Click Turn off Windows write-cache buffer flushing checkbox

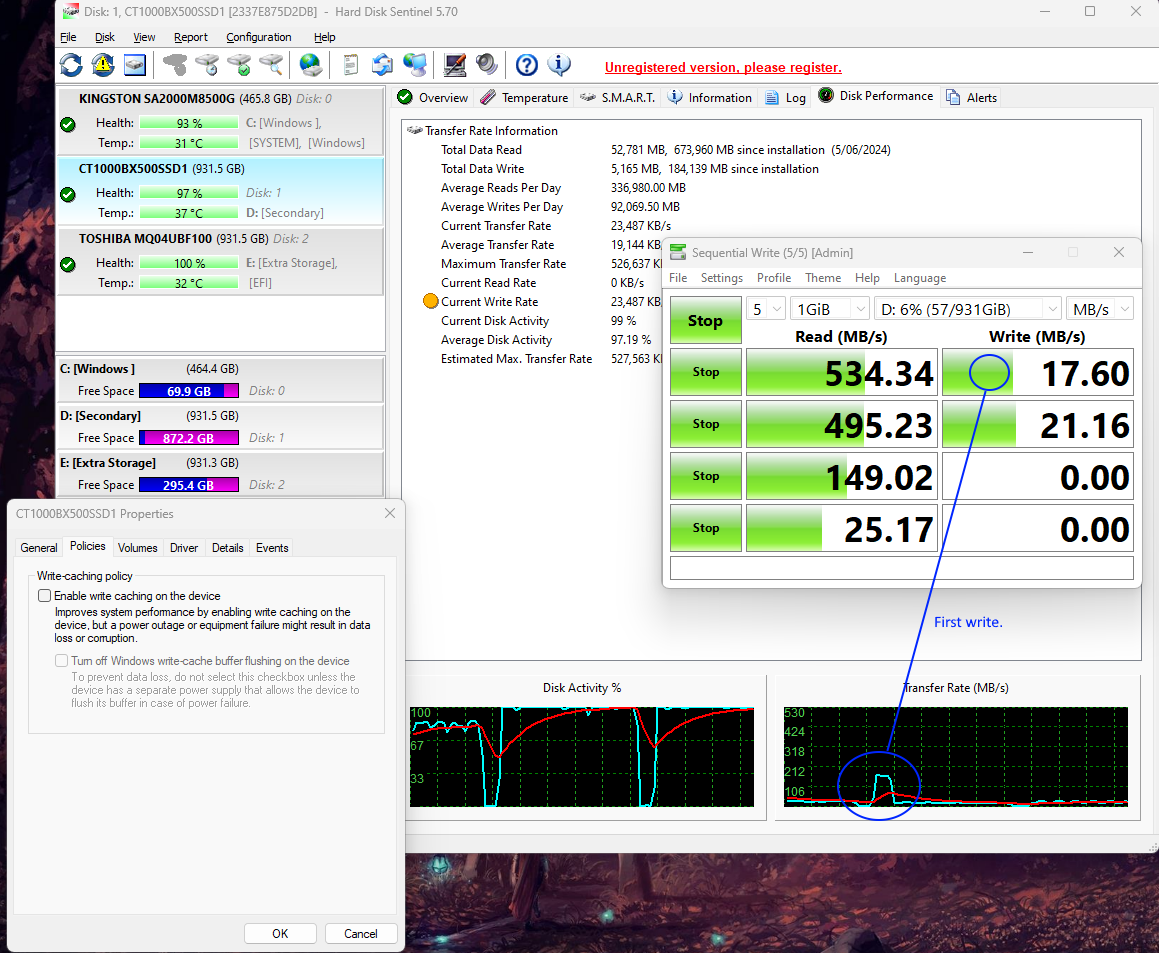coord(61,661)
